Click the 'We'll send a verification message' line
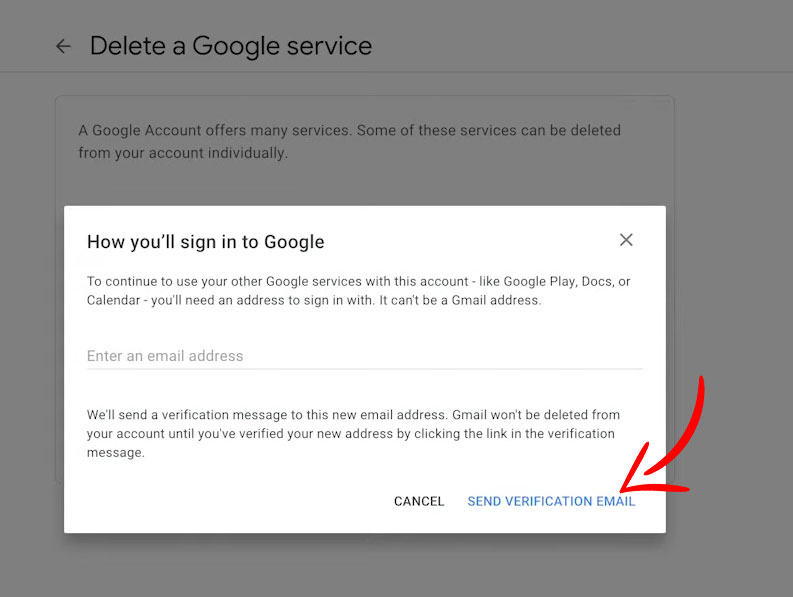This screenshot has height=597, width=793. [x=353, y=414]
